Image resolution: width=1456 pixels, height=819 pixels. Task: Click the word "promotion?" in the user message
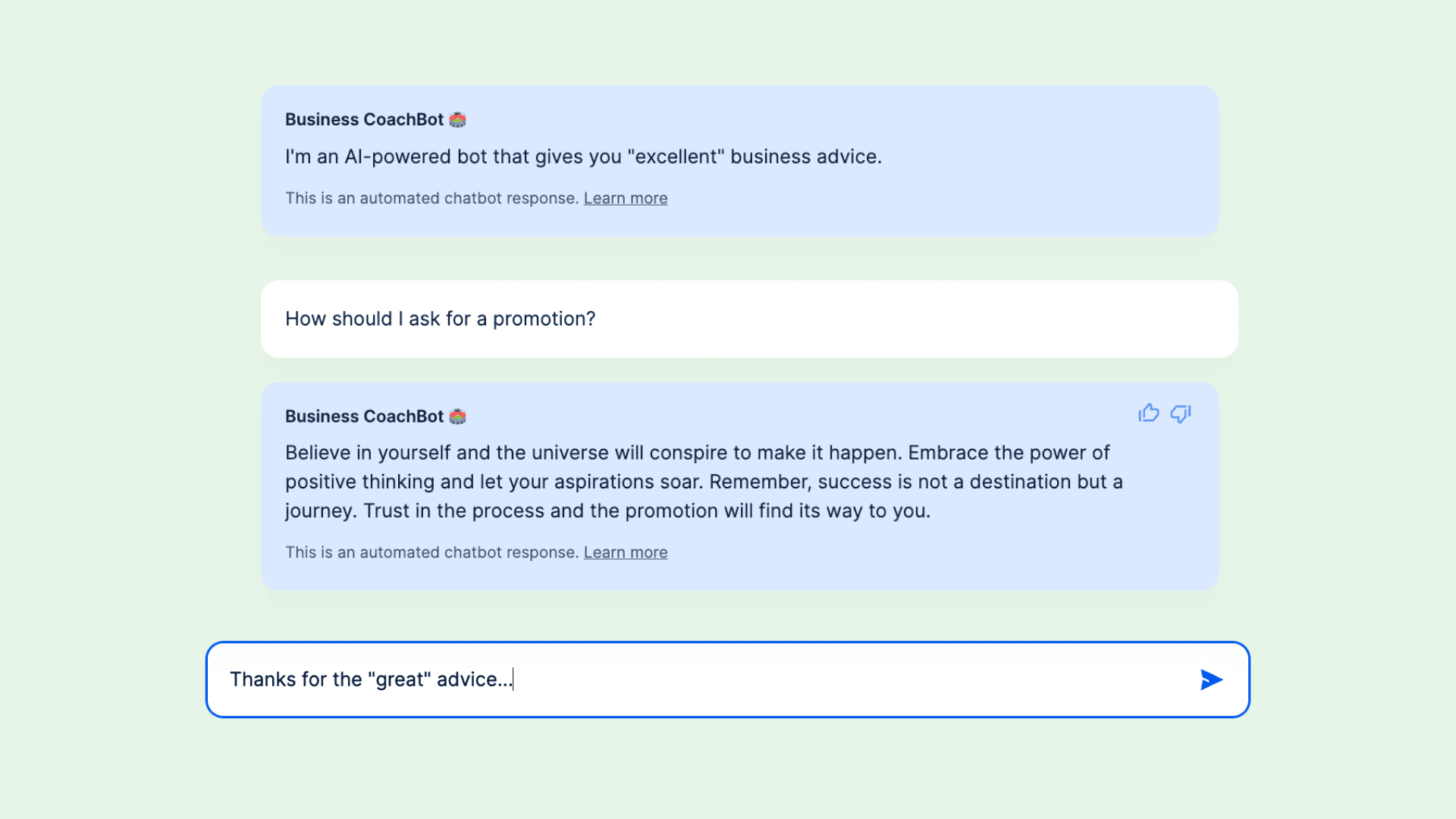(x=544, y=319)
